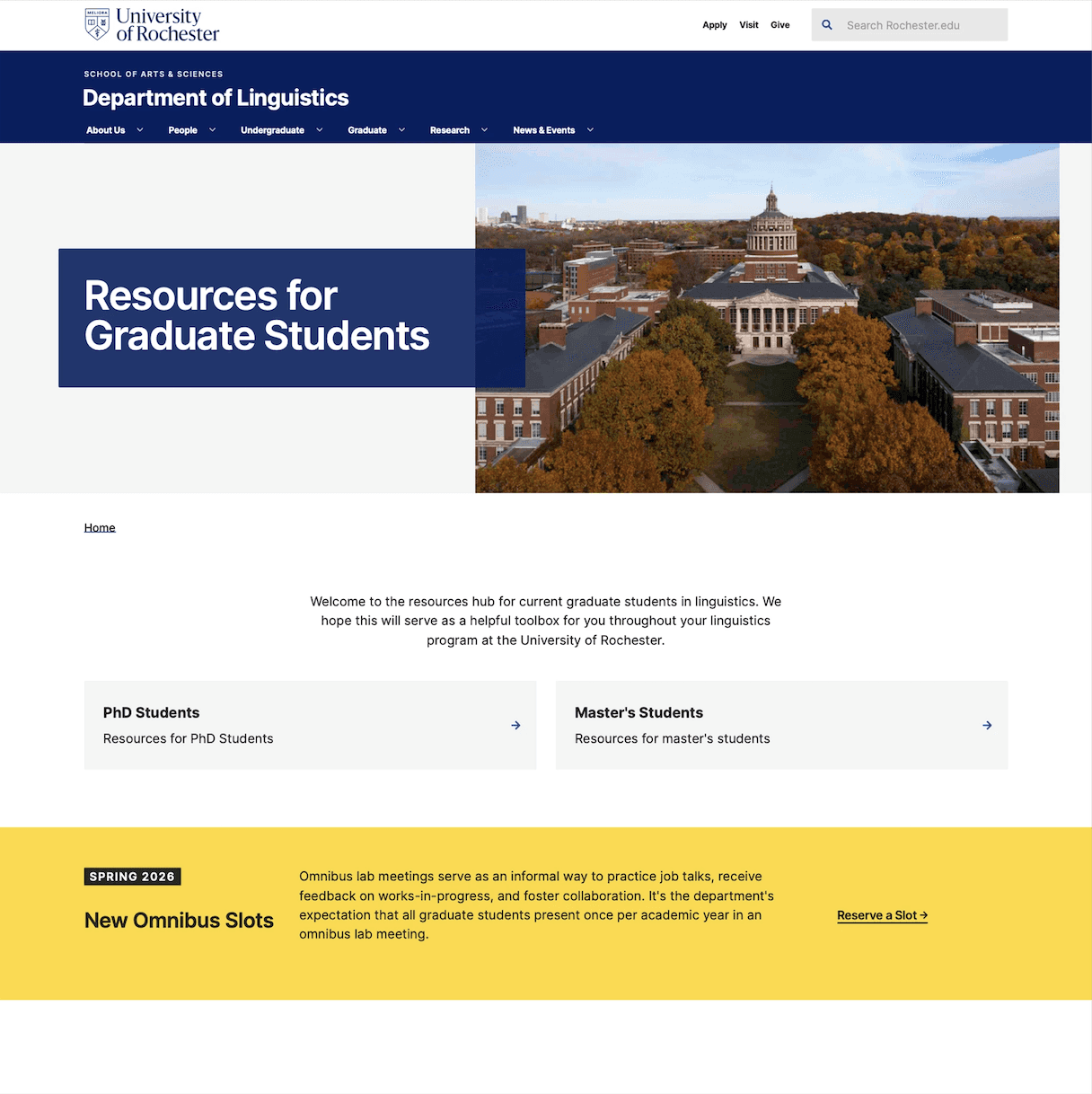Open the Undergraduate menu item
Screen dimensions: 1092x1094
272,130
